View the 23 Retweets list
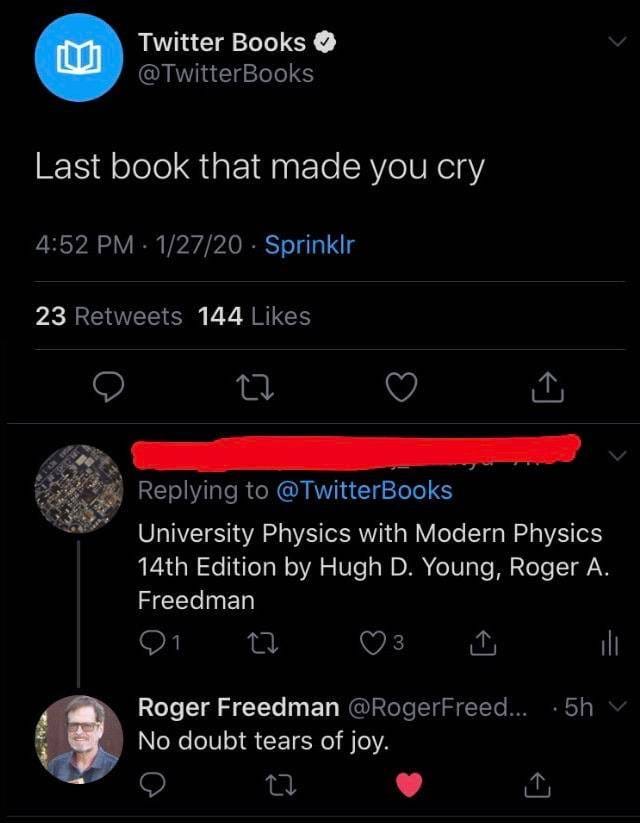 [x=109, y=316]
